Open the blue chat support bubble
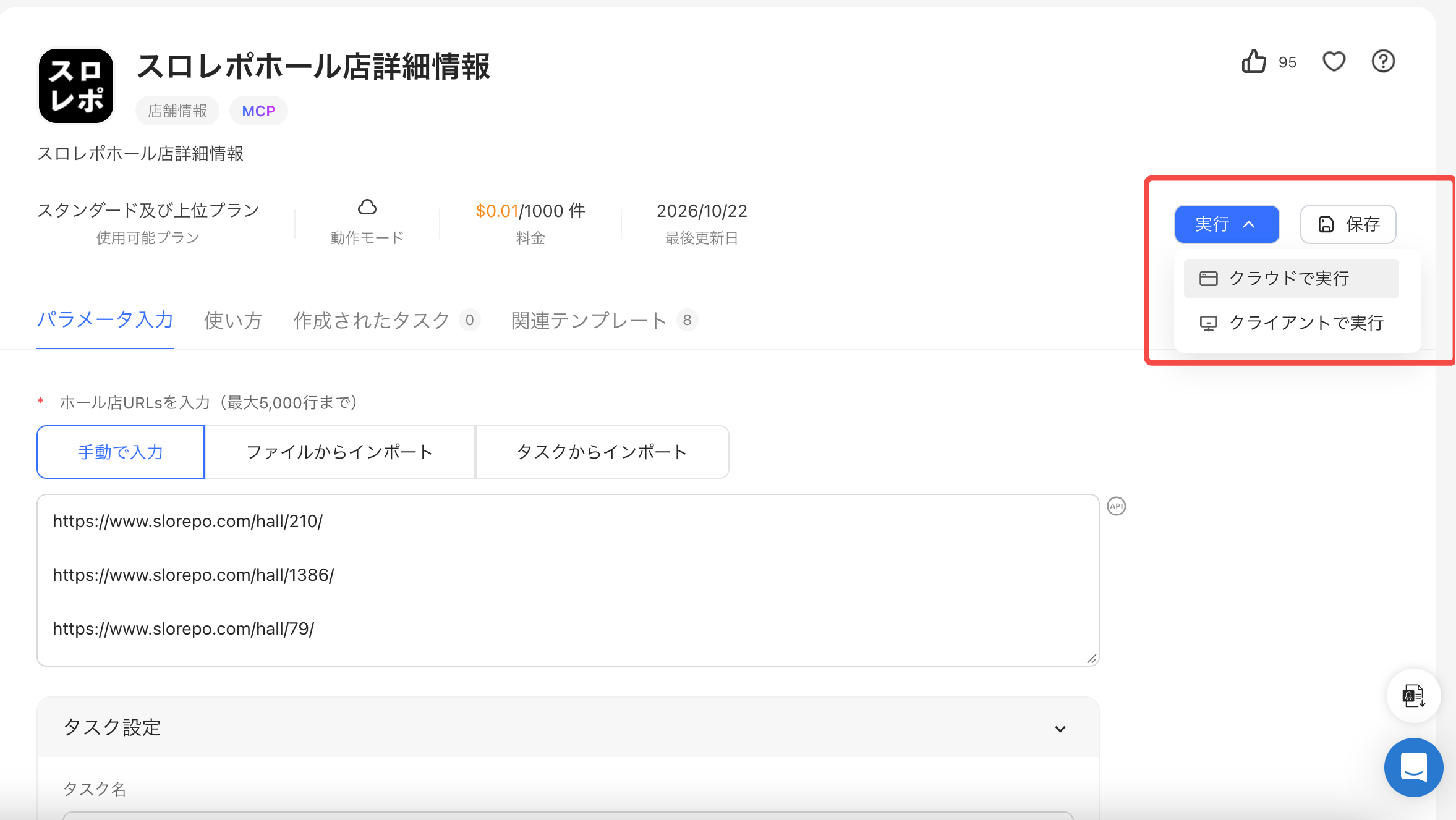The height and width of the screenshot is (820, 1456). pyautogui.click(x=1413, y=767)
